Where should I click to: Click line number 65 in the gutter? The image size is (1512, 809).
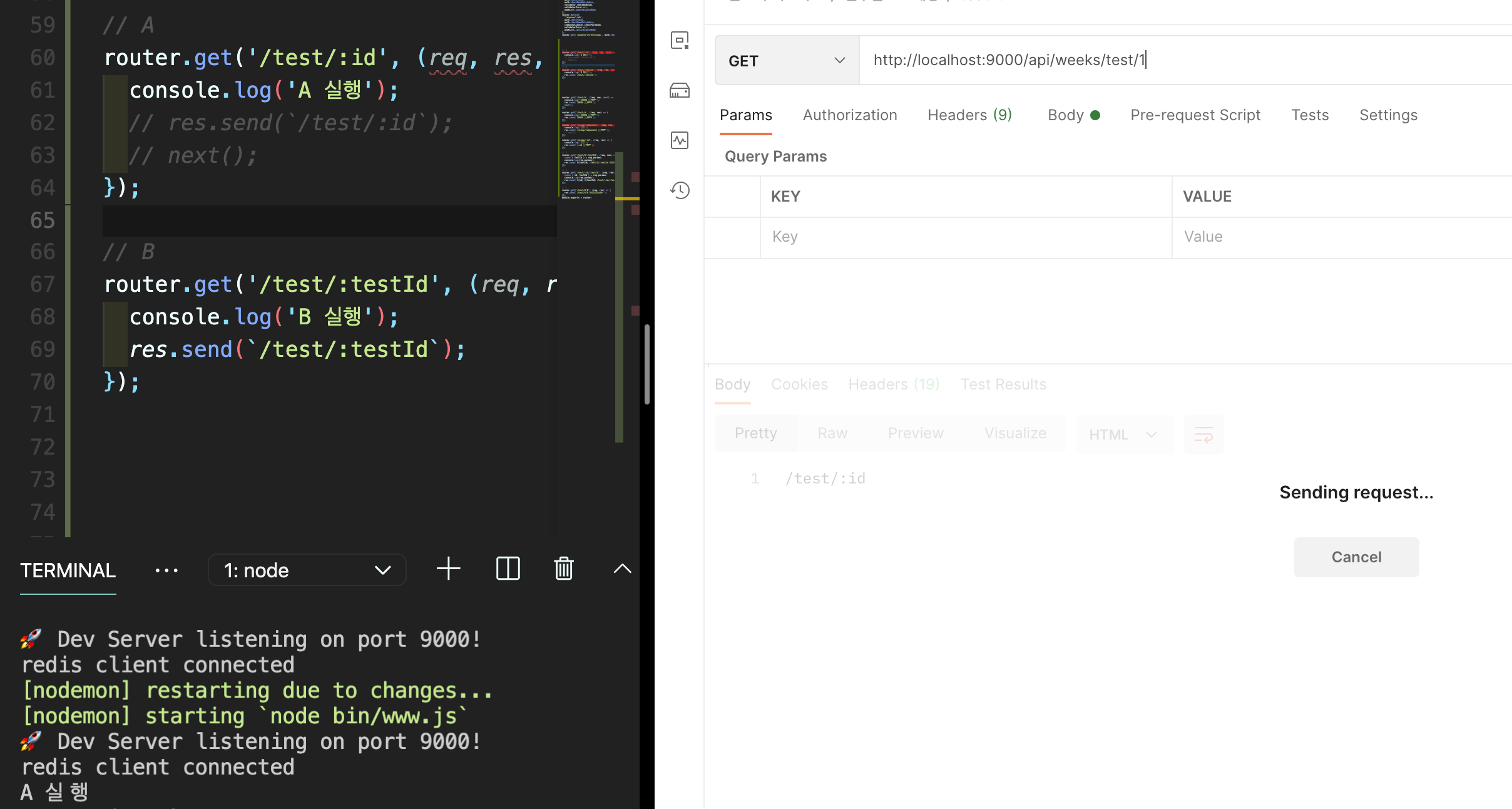click(x=43, y=220)
